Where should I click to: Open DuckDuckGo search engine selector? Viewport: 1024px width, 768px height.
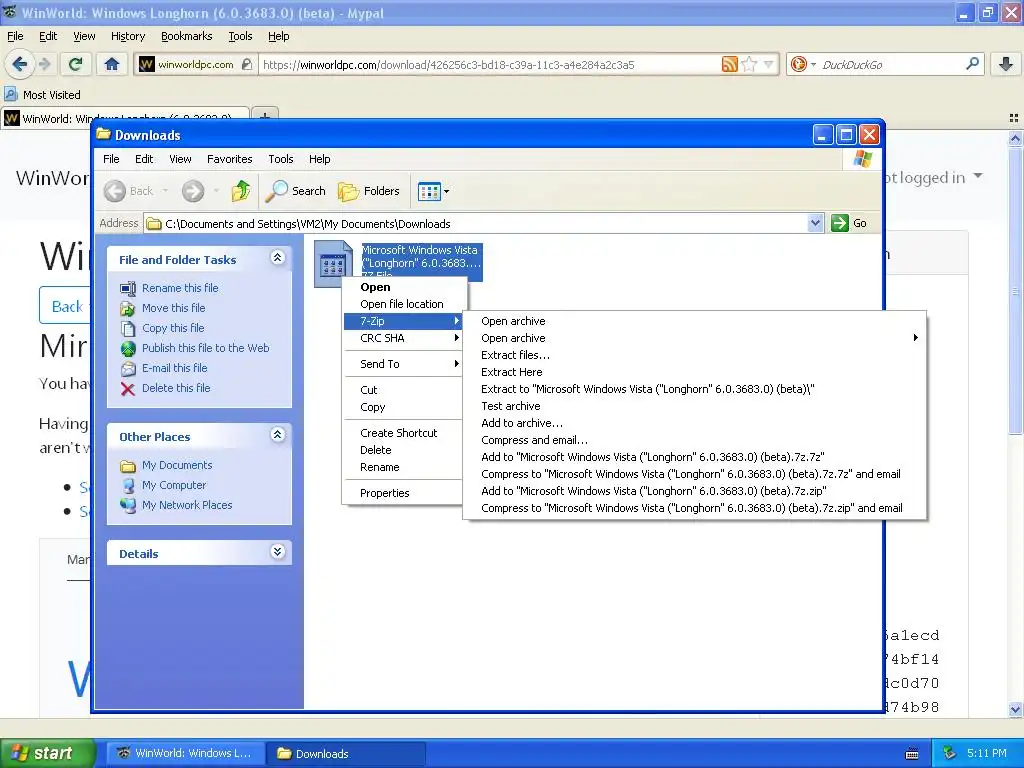[803, 64]
